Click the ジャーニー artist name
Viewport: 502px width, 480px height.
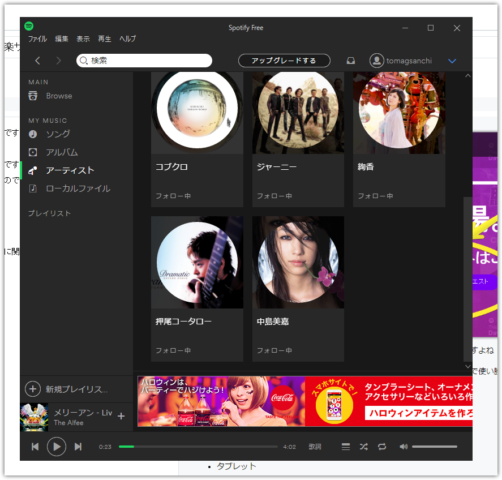276,167
